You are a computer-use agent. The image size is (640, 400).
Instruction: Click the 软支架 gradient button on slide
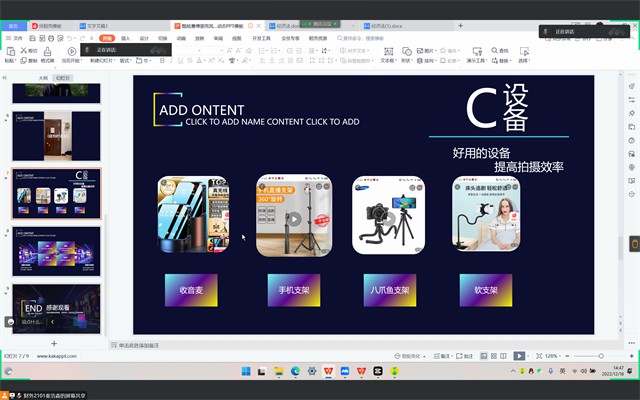coord(486,290)
